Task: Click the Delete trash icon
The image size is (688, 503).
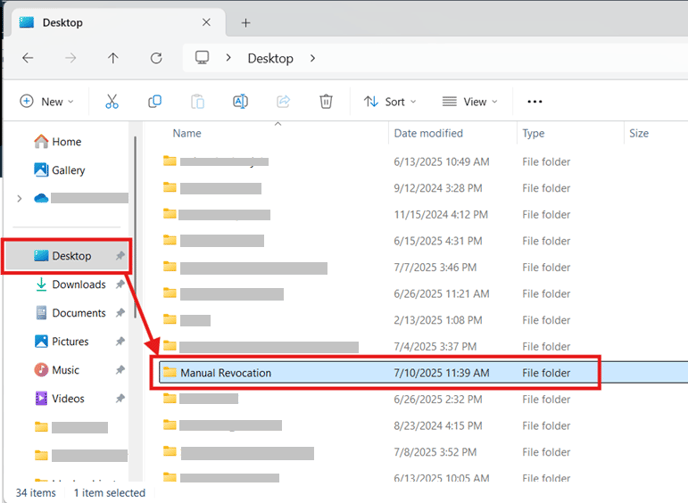Action: point(326,101)
